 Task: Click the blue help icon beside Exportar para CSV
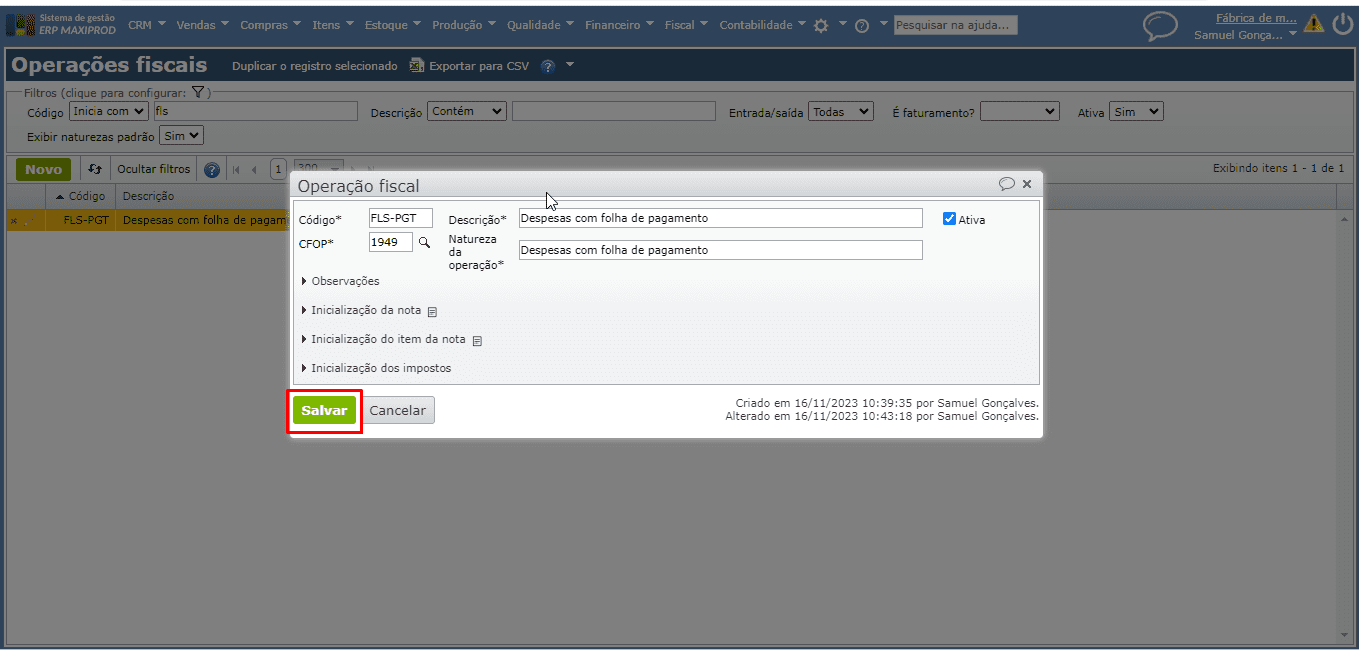548,66
